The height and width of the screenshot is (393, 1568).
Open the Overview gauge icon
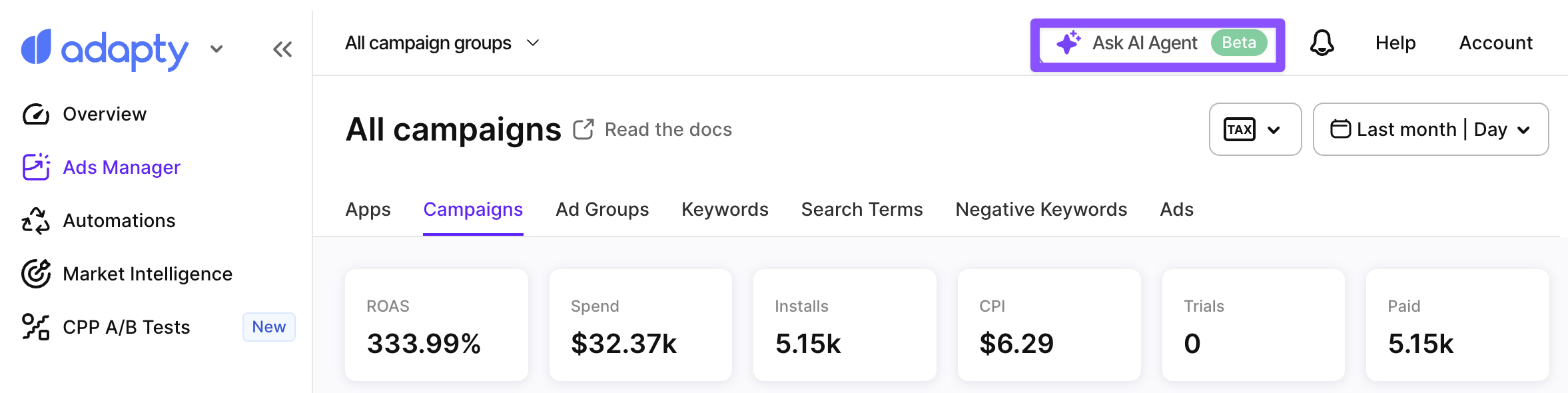tap(36, 115)
